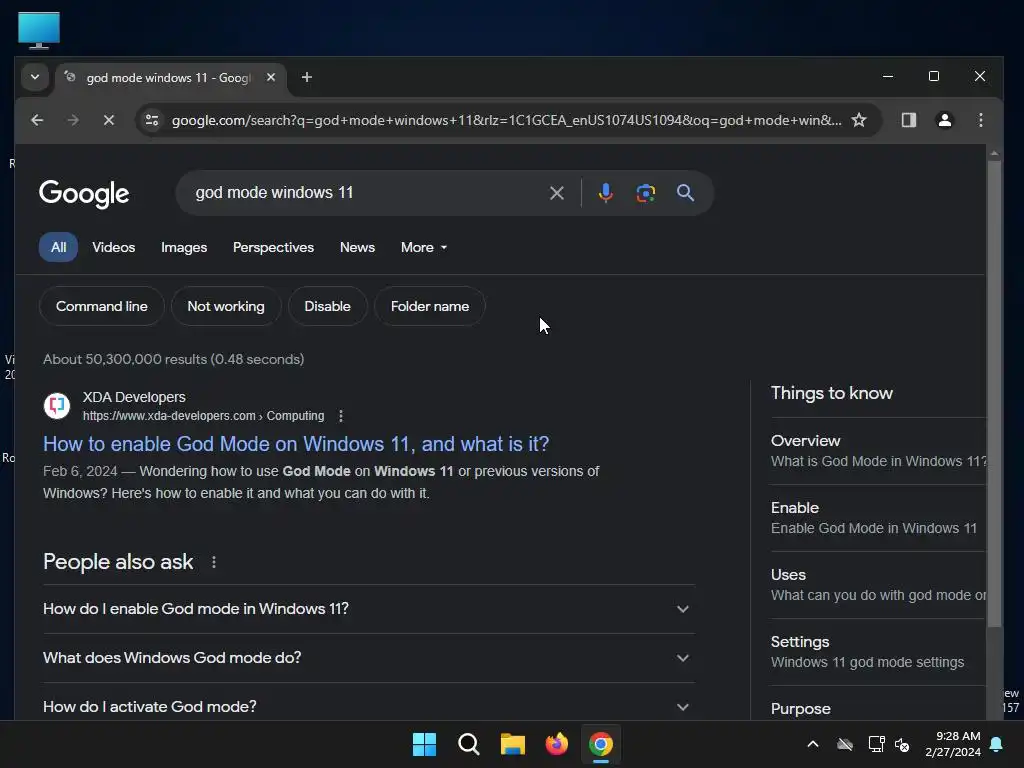Screen dimensions: 1024x768
Task: Click the URL address bar
Action: 506,120
